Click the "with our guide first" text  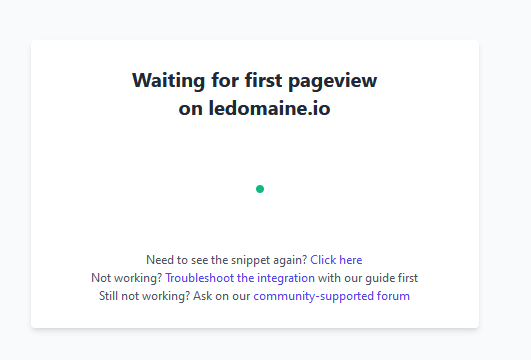point(368,278)
